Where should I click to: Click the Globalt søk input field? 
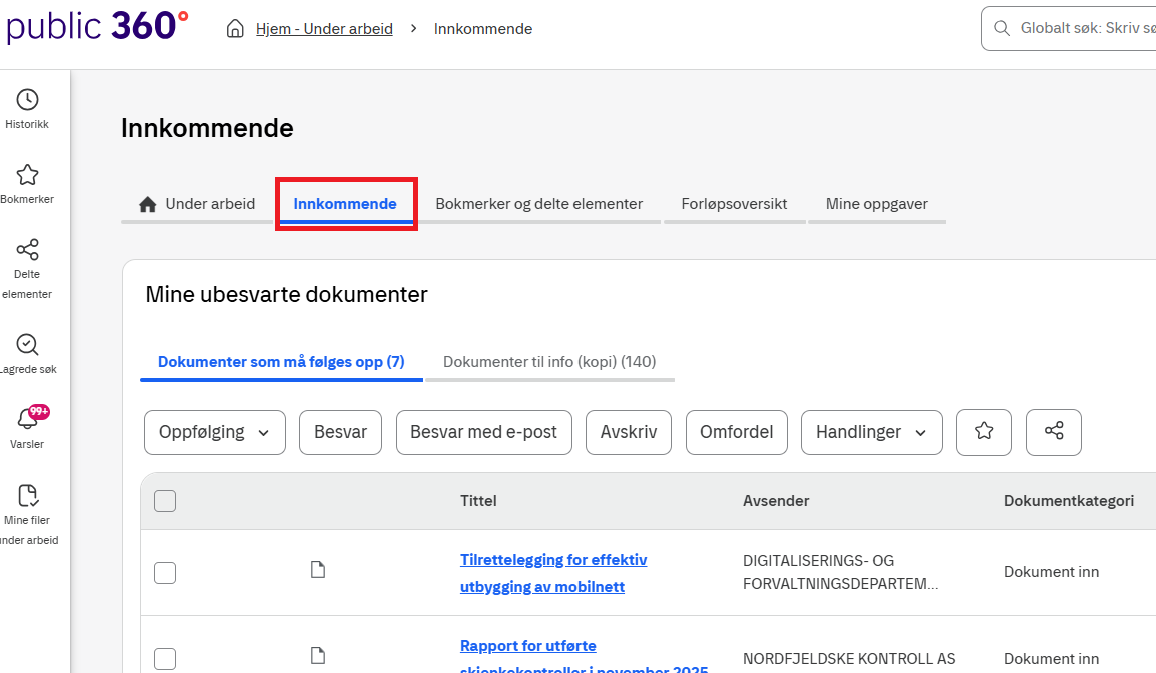[1080, 29]
